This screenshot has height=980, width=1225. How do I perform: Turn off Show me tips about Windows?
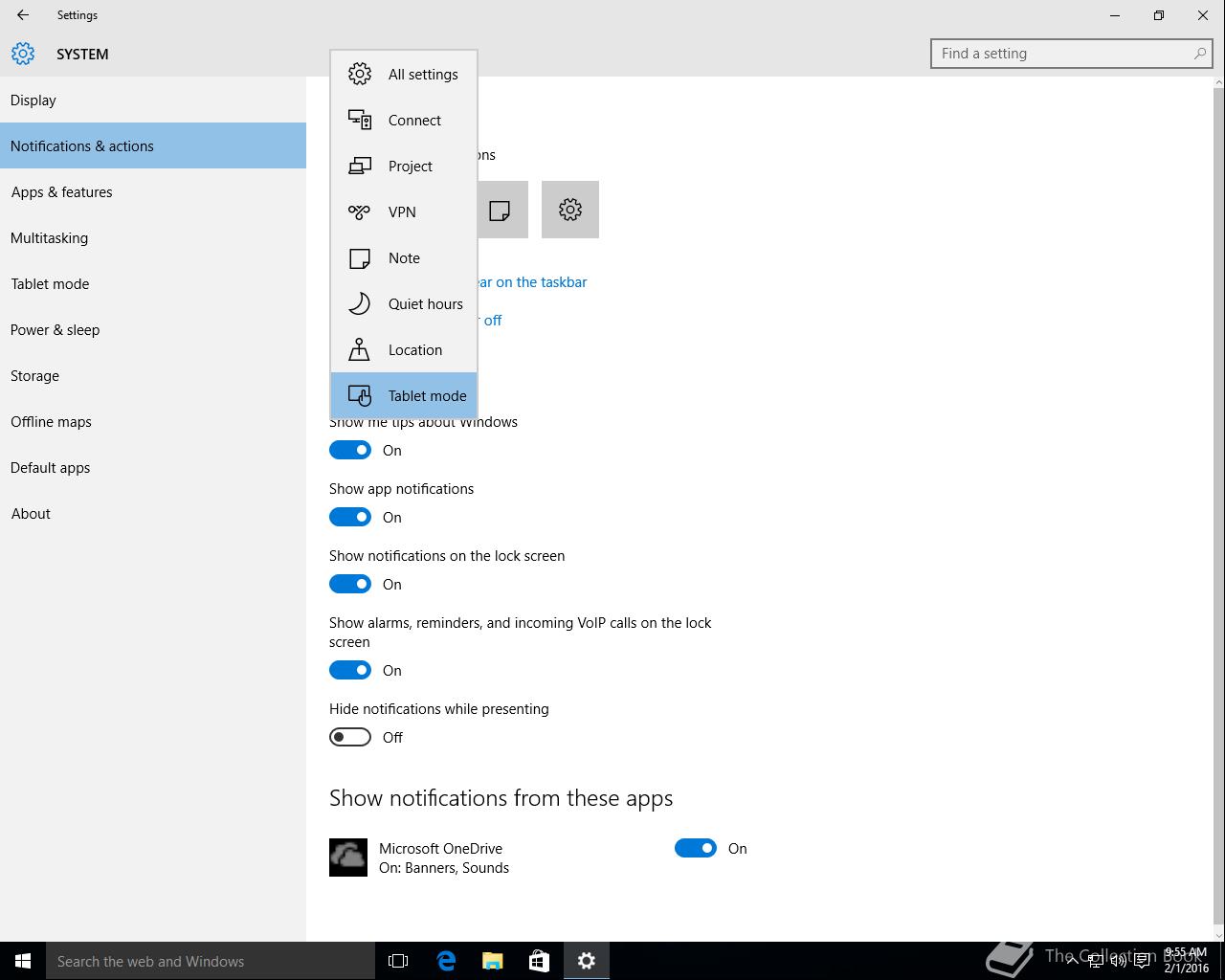click(x=350, y=450)
